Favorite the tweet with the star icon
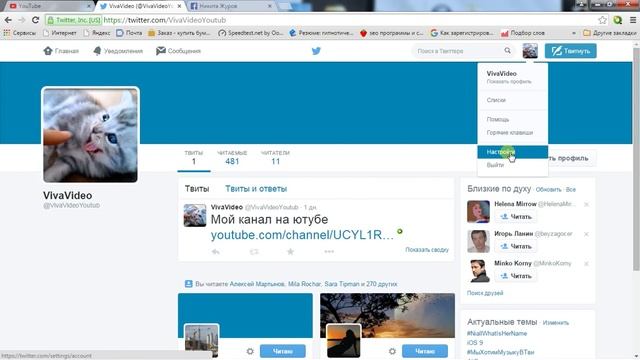This screenshot has width=640, height=360. coord(290,251)
